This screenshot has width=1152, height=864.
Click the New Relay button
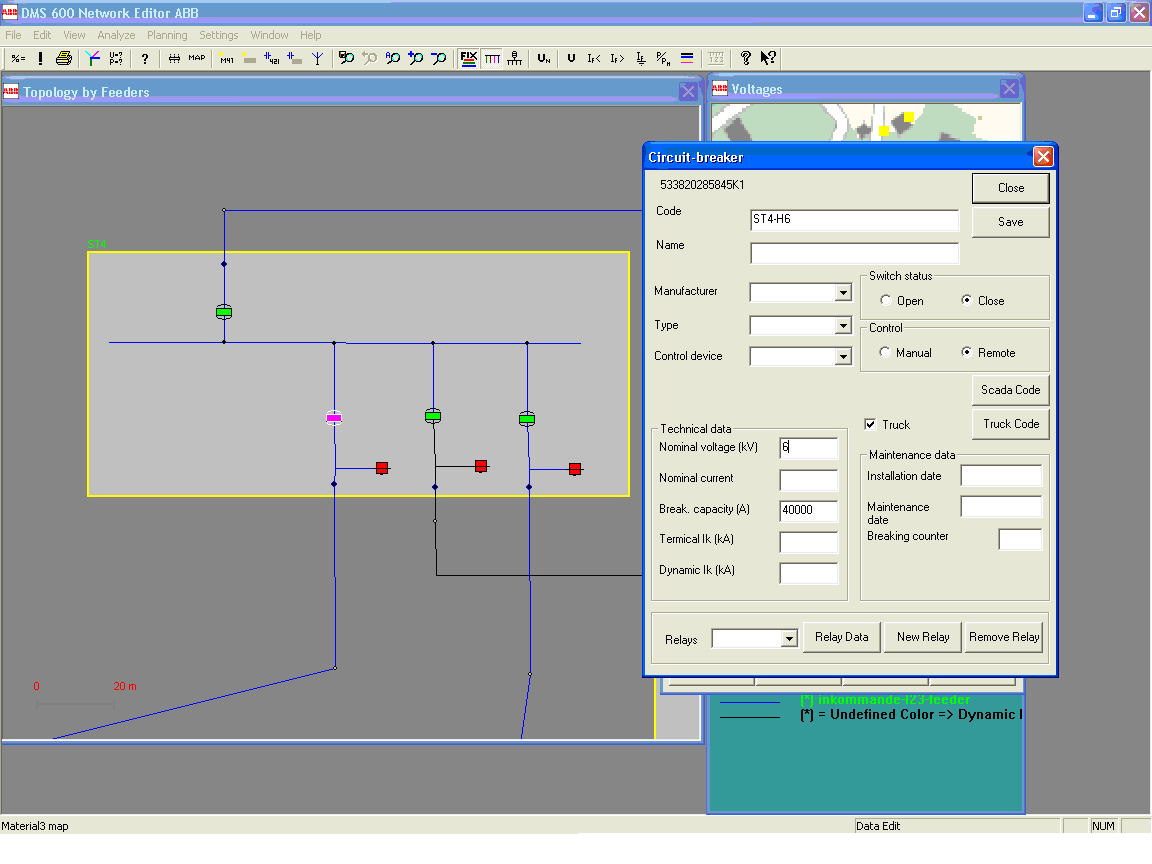click(x=923, y=637)
